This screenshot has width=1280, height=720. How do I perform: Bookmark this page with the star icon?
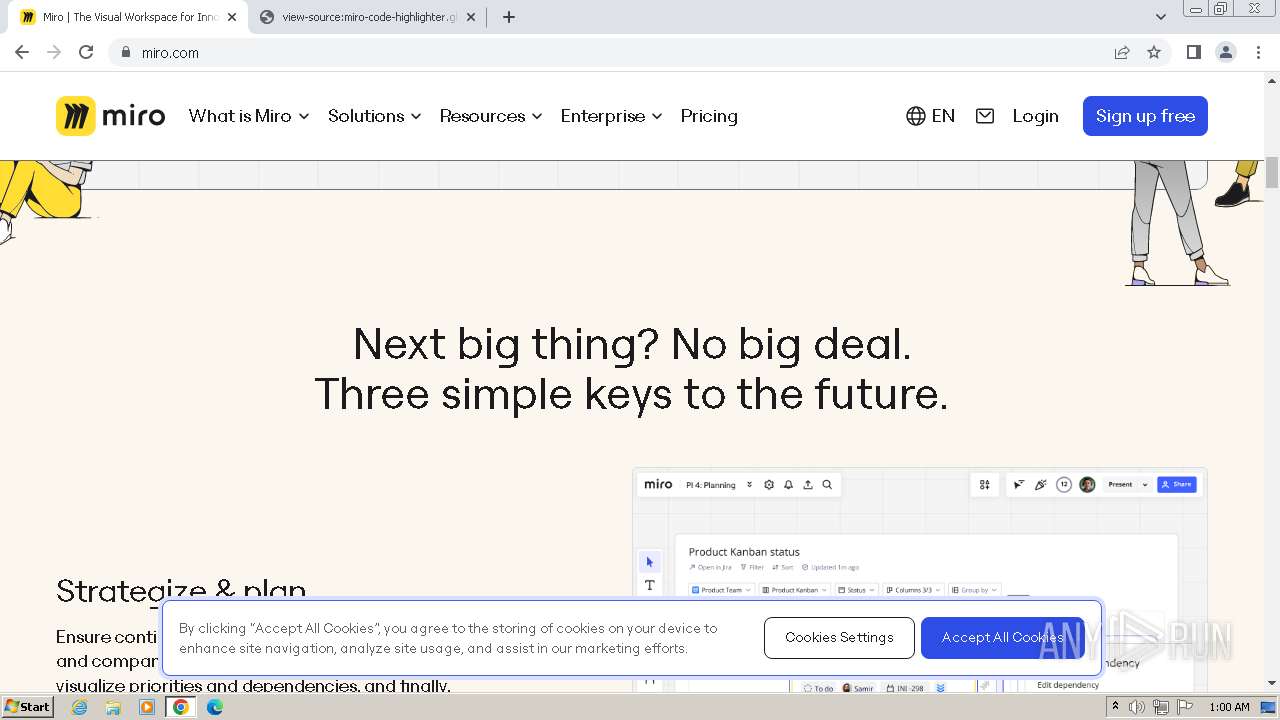(x=1154, y=52)
